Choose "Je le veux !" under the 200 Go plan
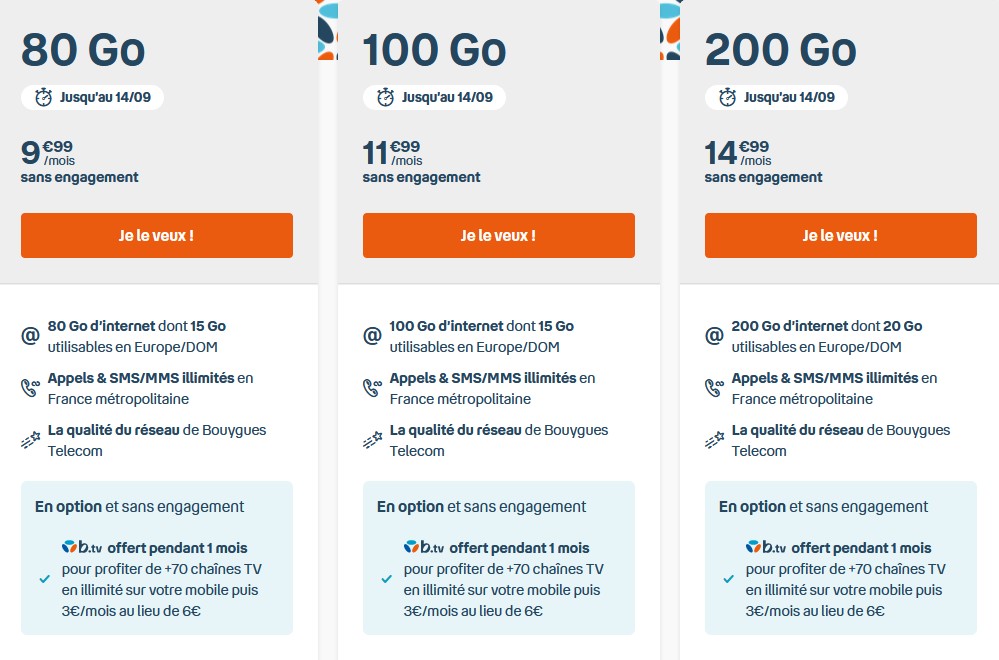Image resolution: width=999 pixels, height=660 pixels. (840, 236)
